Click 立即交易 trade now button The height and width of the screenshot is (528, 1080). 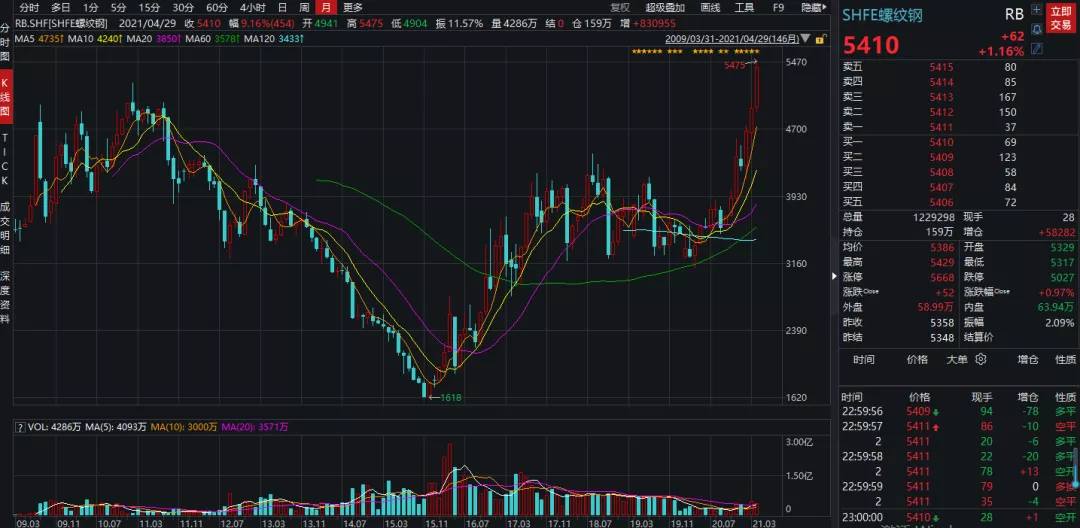click(x=1061, y=19)
